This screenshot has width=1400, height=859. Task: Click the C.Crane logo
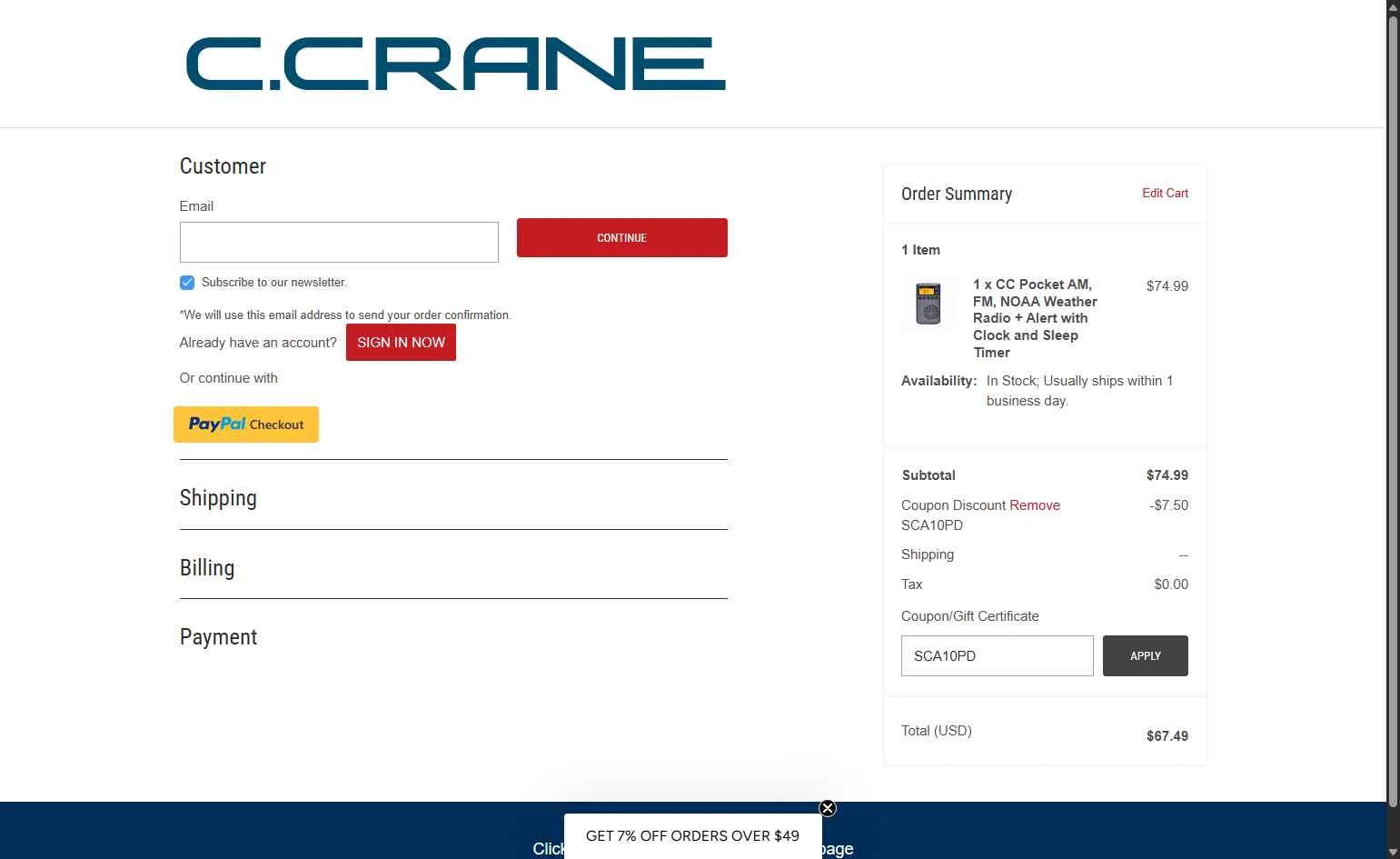(455, 64)
